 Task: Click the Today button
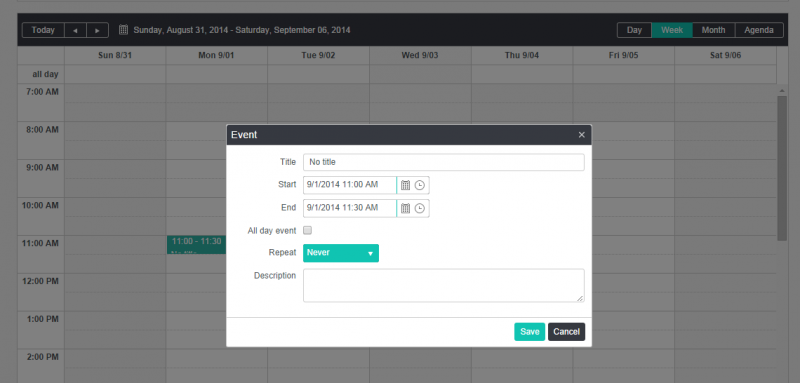[x=43, y=30]
